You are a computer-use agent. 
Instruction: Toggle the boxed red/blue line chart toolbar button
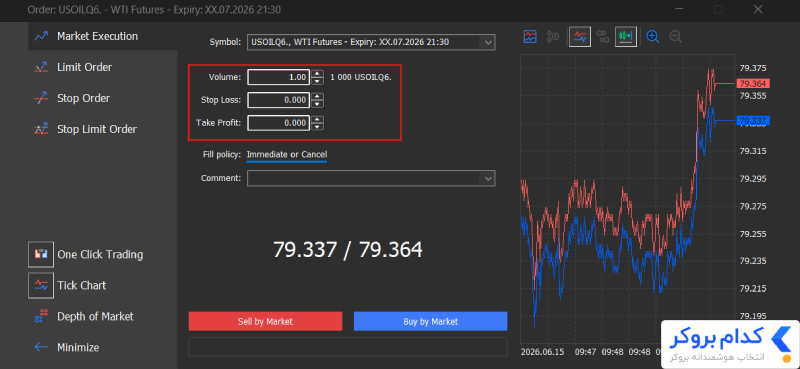580,36
